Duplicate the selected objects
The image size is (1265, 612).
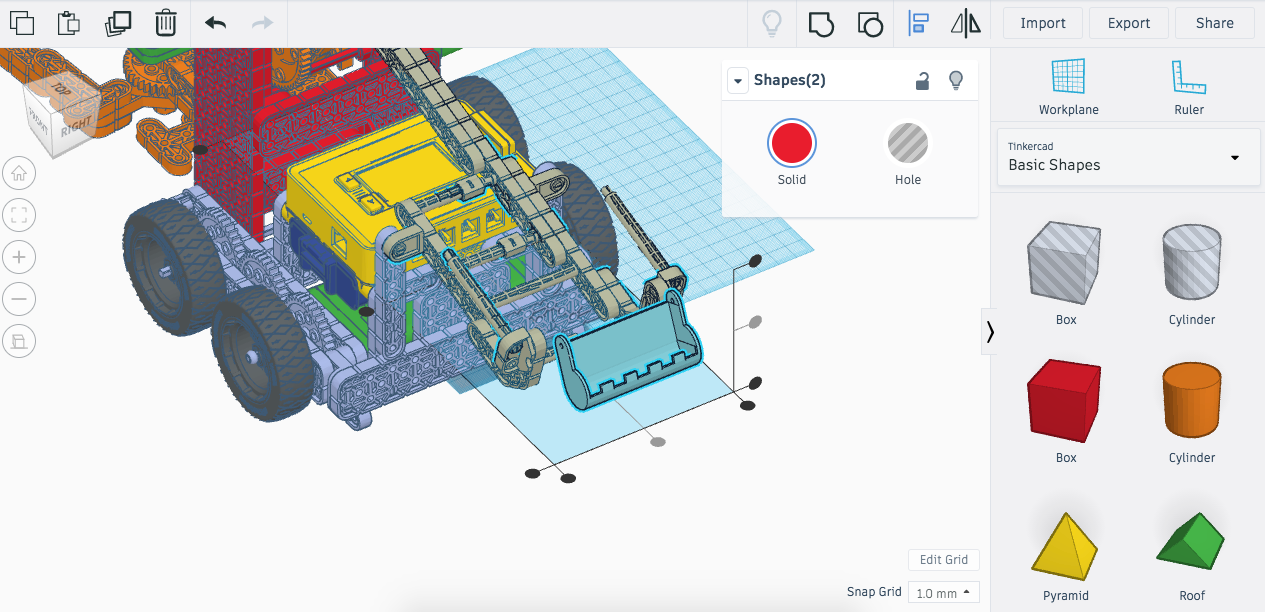(118, 20)
